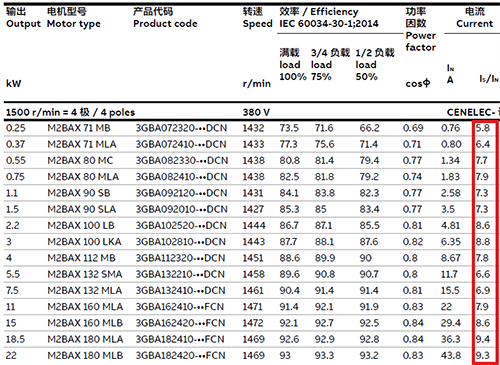Click the Is/In value 5.8 in red box
500x365 pixels.
(483, 128)
